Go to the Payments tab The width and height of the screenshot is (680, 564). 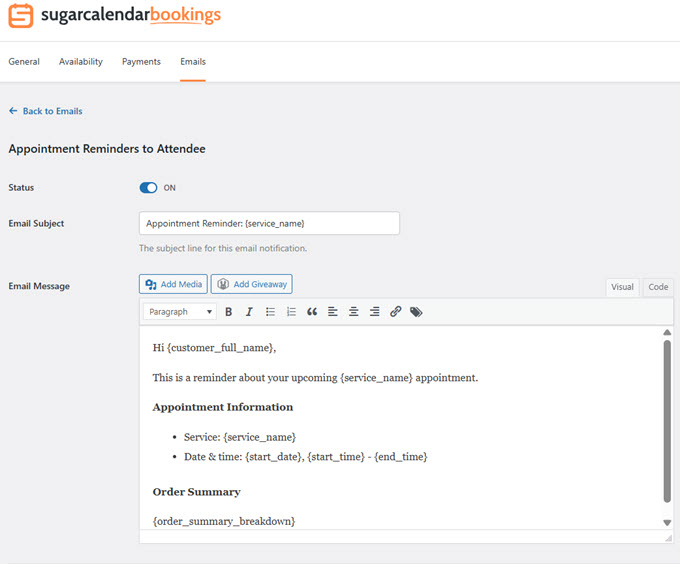coord(141,62)
